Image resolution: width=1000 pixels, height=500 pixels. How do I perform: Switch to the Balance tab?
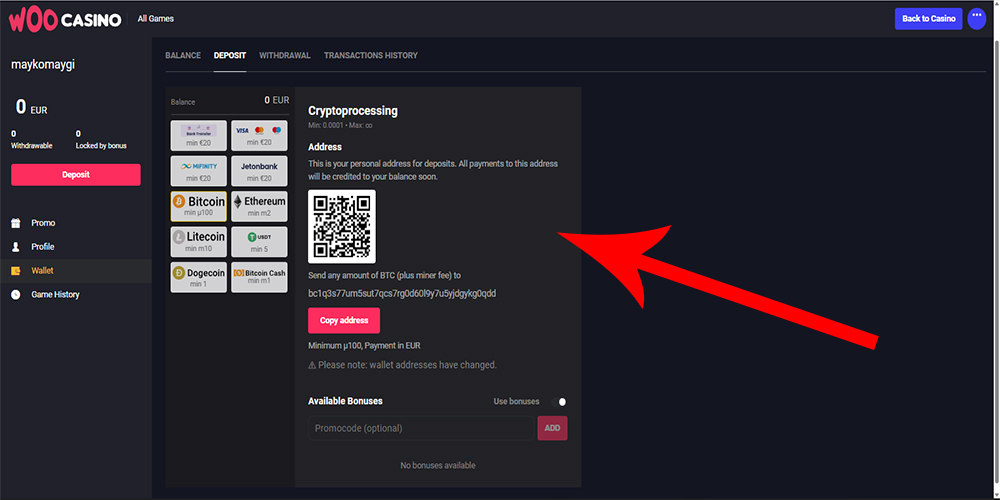click(183, 55)
